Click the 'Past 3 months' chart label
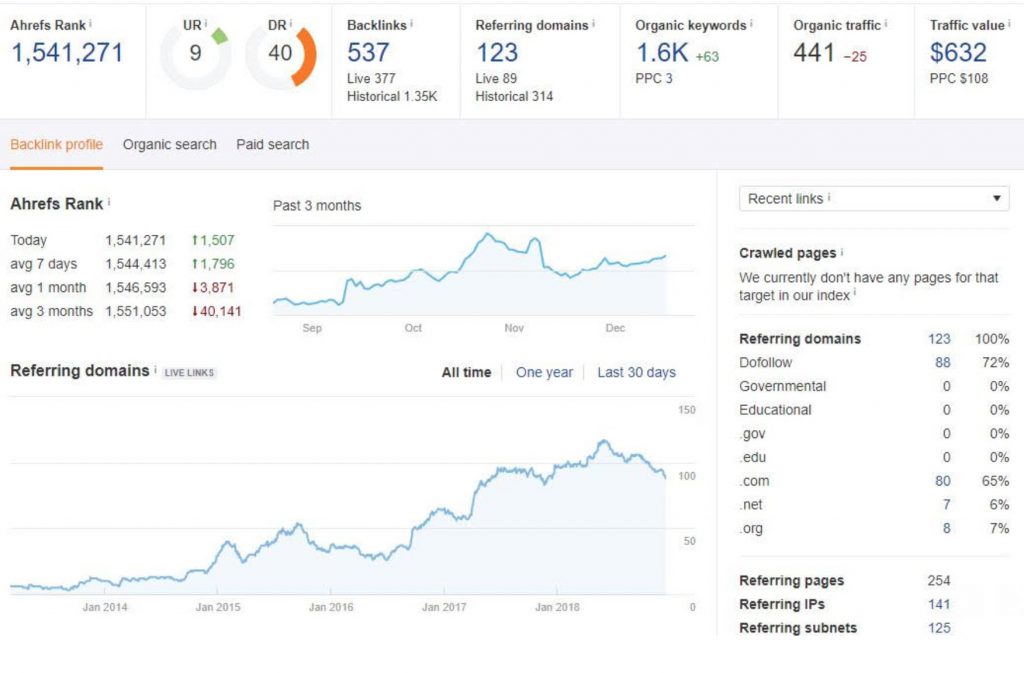The image size is (1024, 673). [317, 206]
